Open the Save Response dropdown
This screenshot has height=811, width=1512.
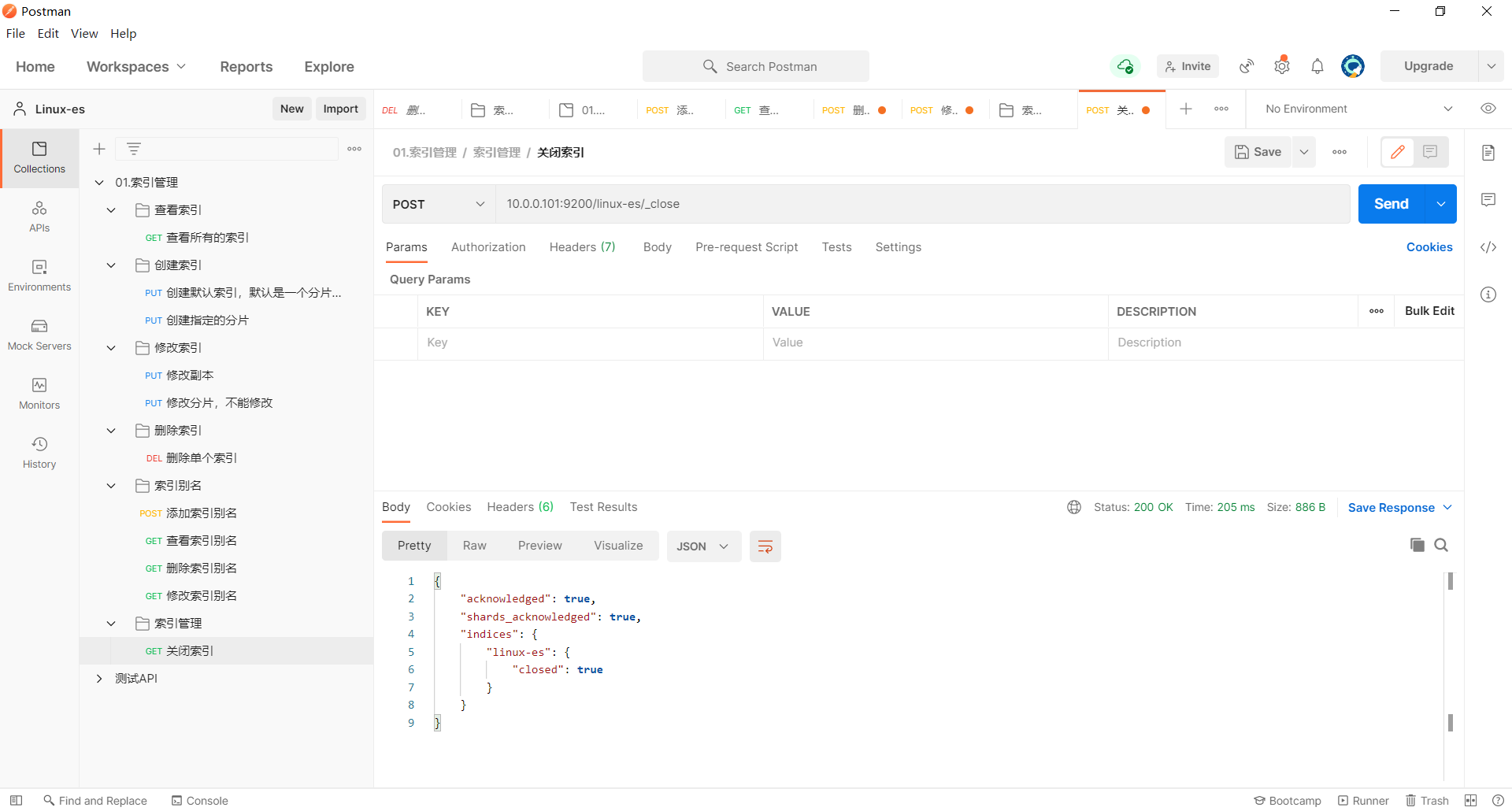(x=1399, y=508)
